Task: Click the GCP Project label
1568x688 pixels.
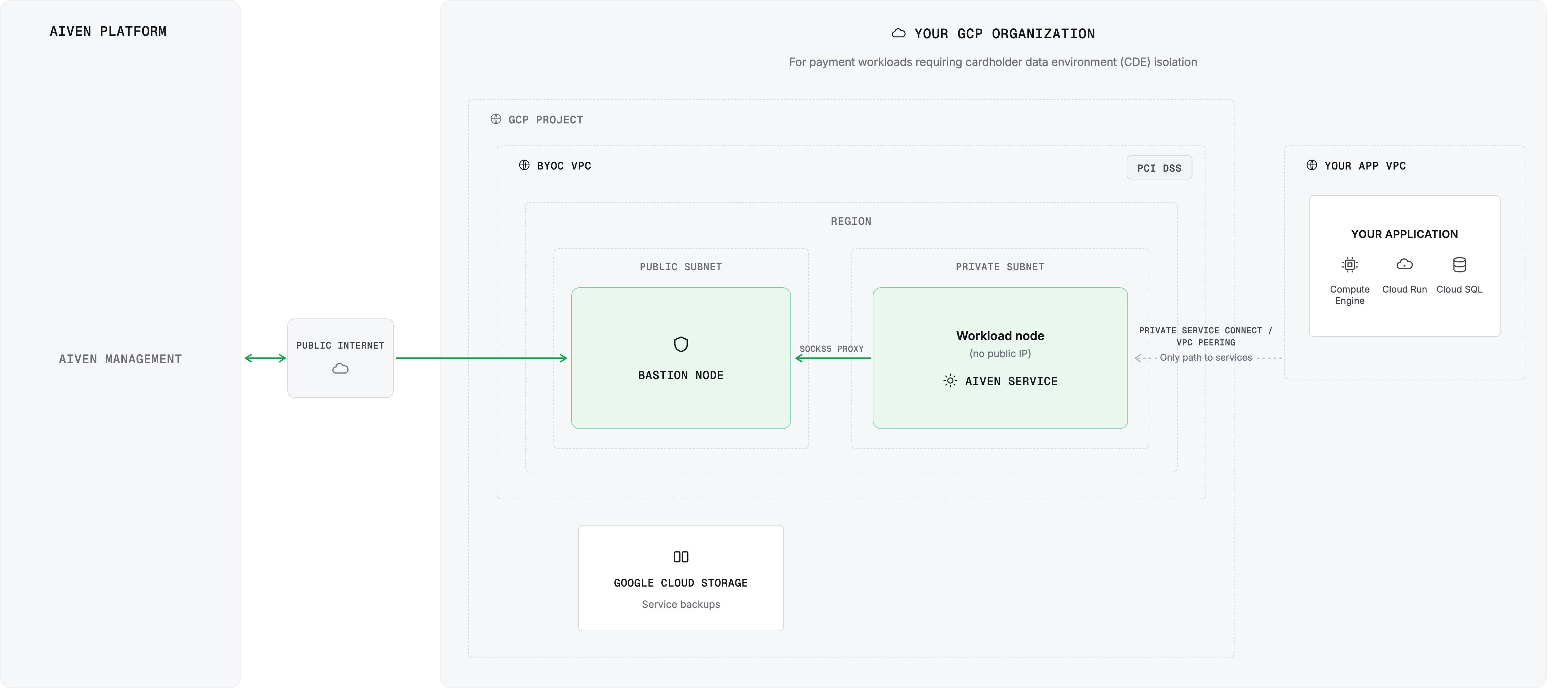Action: pyautogui.click(x=545, y=120)
